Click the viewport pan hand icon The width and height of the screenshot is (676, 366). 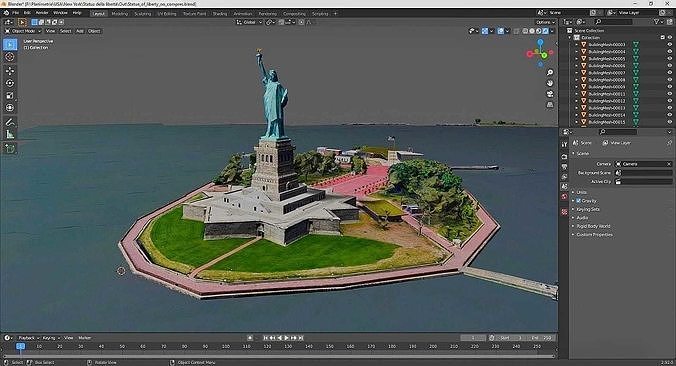(550, 83)
